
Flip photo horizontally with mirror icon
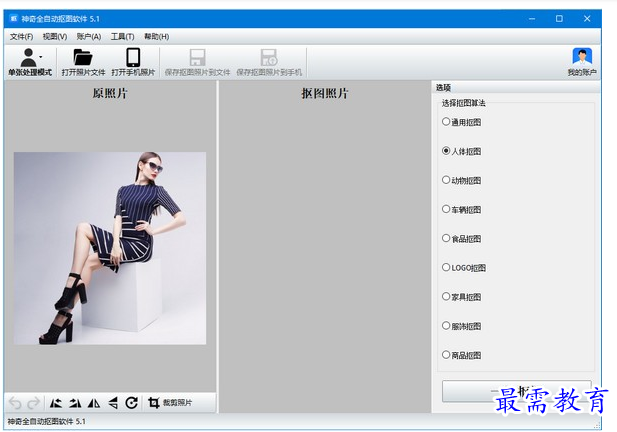pos(94,403)
